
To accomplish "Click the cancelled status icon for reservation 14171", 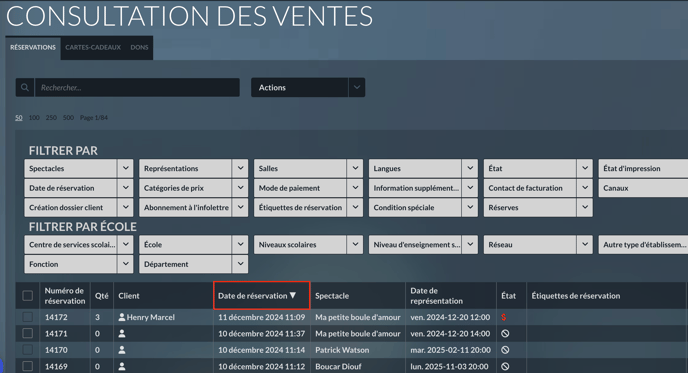I will (x=505, y=334).
